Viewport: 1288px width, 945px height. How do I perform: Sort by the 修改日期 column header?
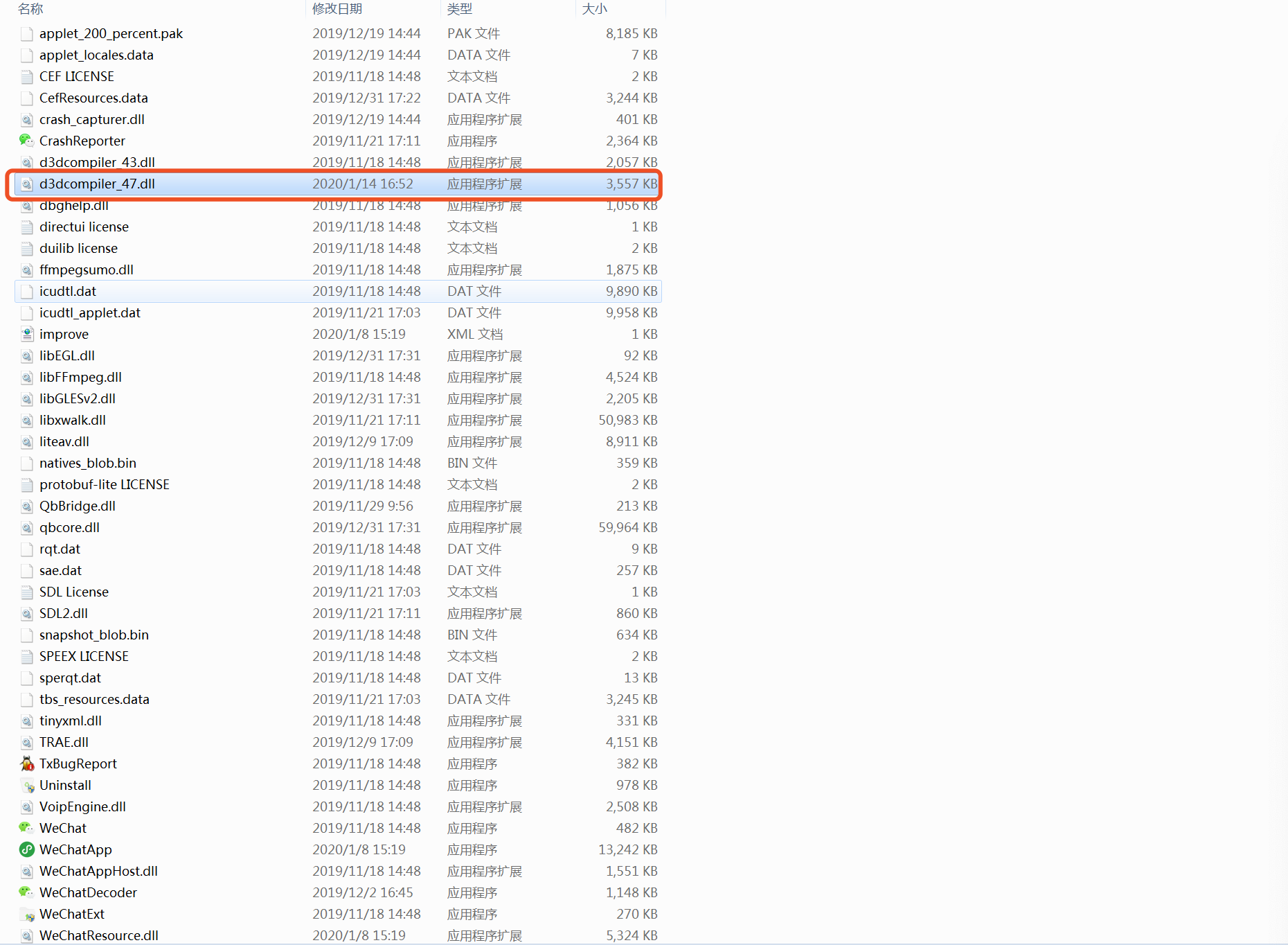337,9
